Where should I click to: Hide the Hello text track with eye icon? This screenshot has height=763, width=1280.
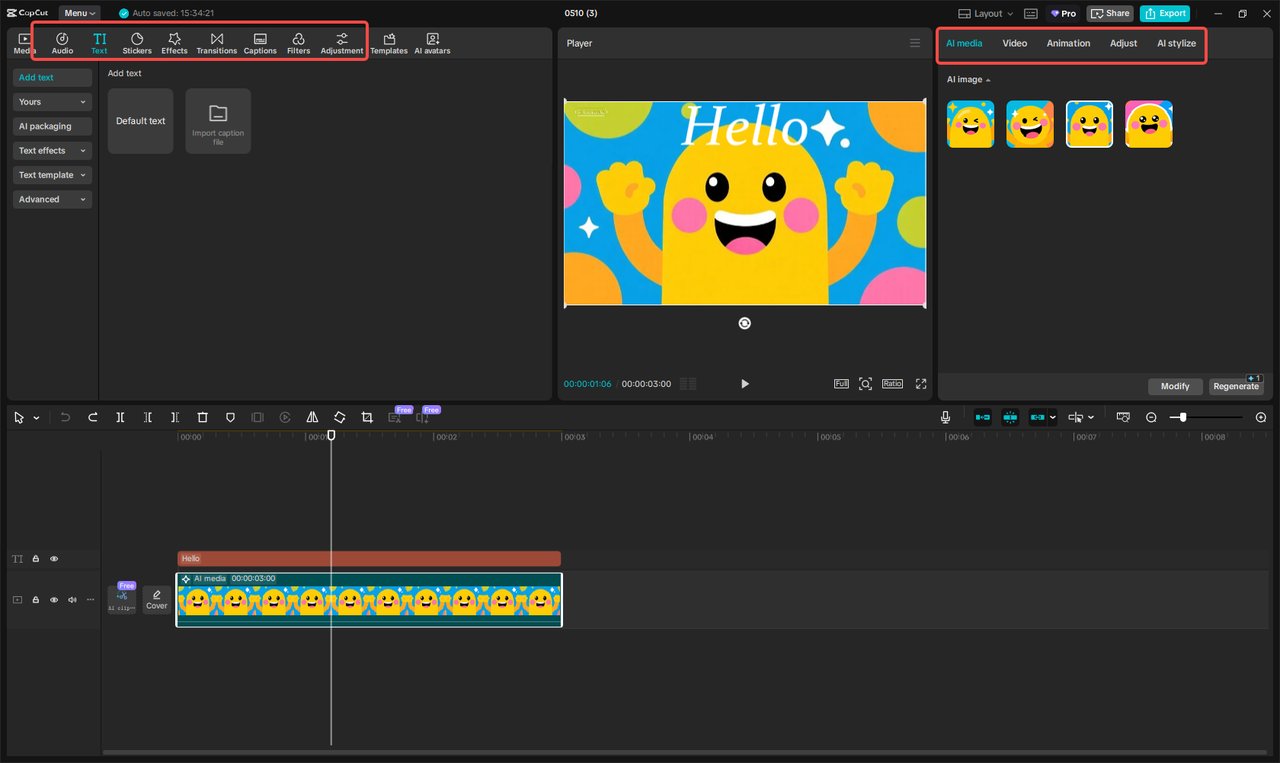54,559
